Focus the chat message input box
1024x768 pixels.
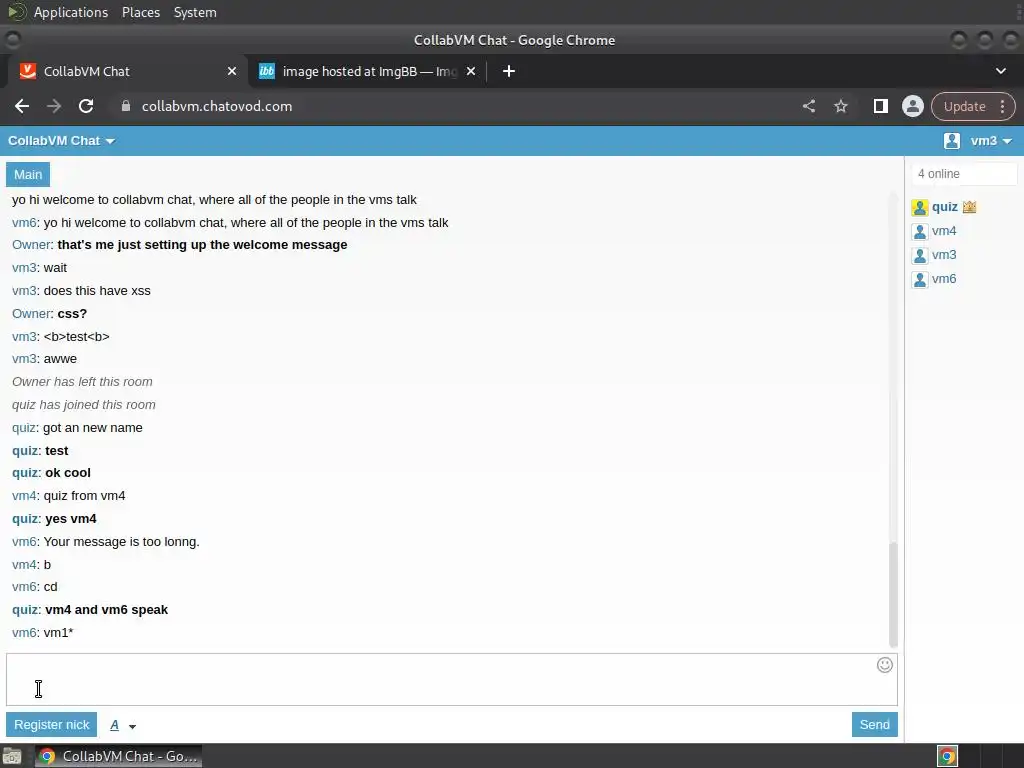pos(452,679)
